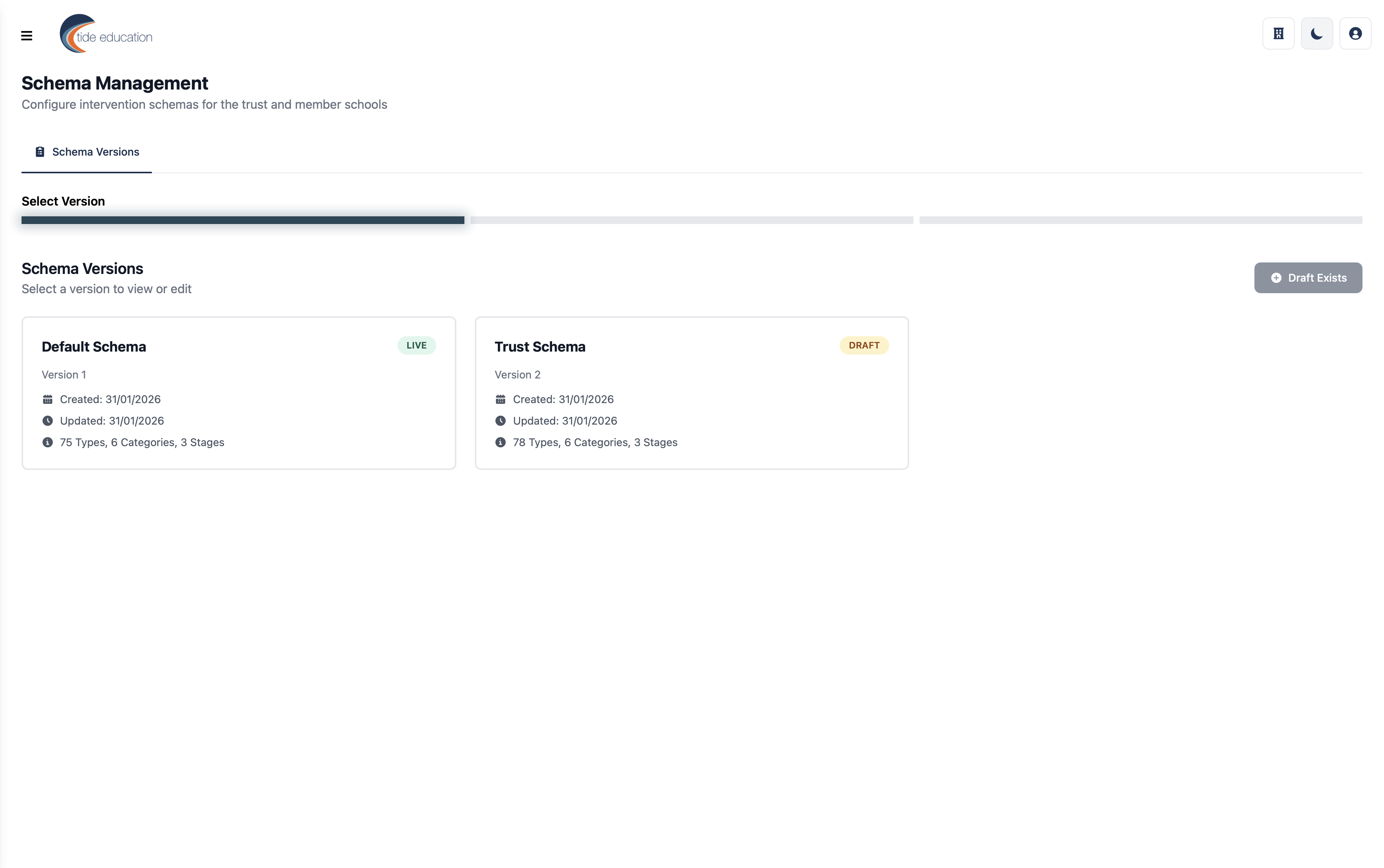Toggle dark mode with the moon icon

(1316, 33)
